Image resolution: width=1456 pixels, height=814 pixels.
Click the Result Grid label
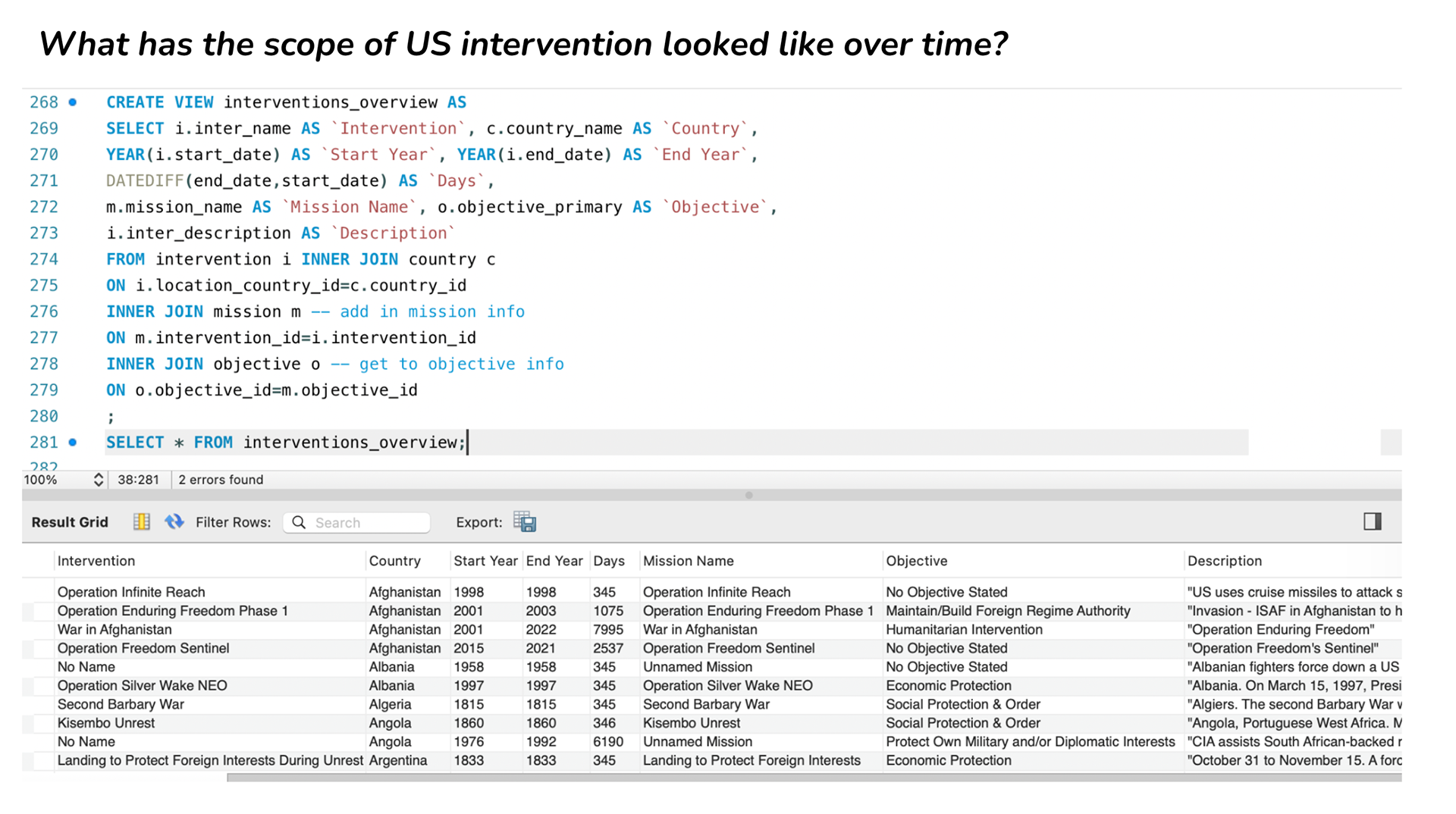coord(70,522)
